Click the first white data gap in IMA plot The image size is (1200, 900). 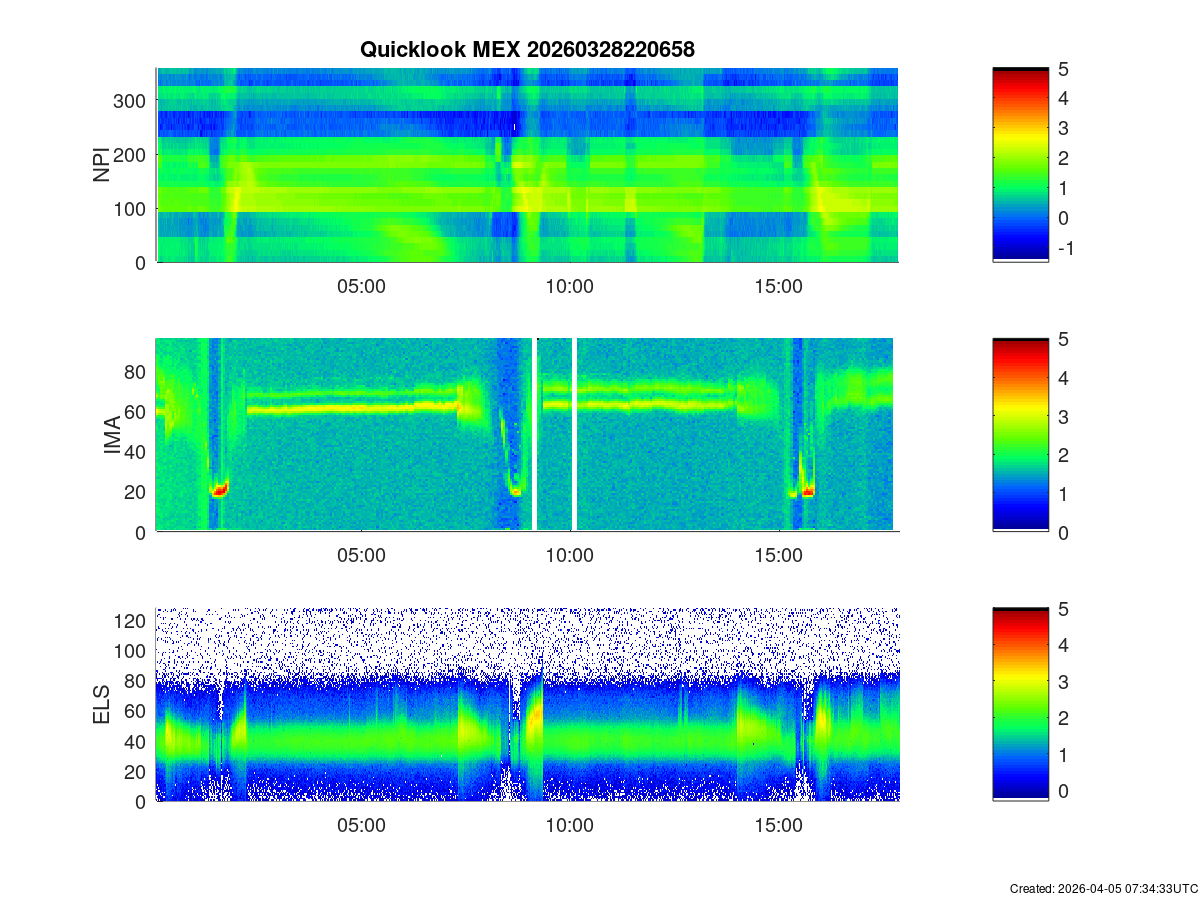click(535, 435)
